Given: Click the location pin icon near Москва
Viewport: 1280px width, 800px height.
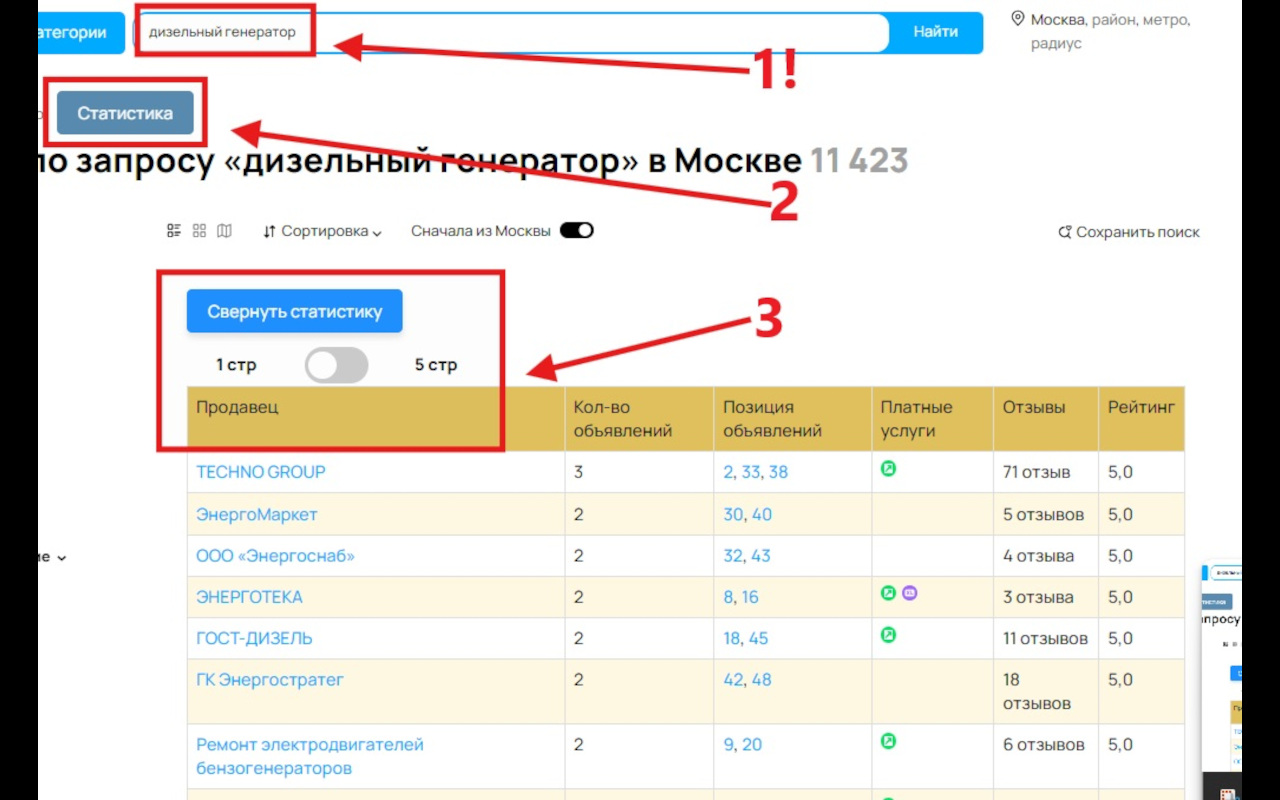Looking at the screenshot, I should [1018, 19].
